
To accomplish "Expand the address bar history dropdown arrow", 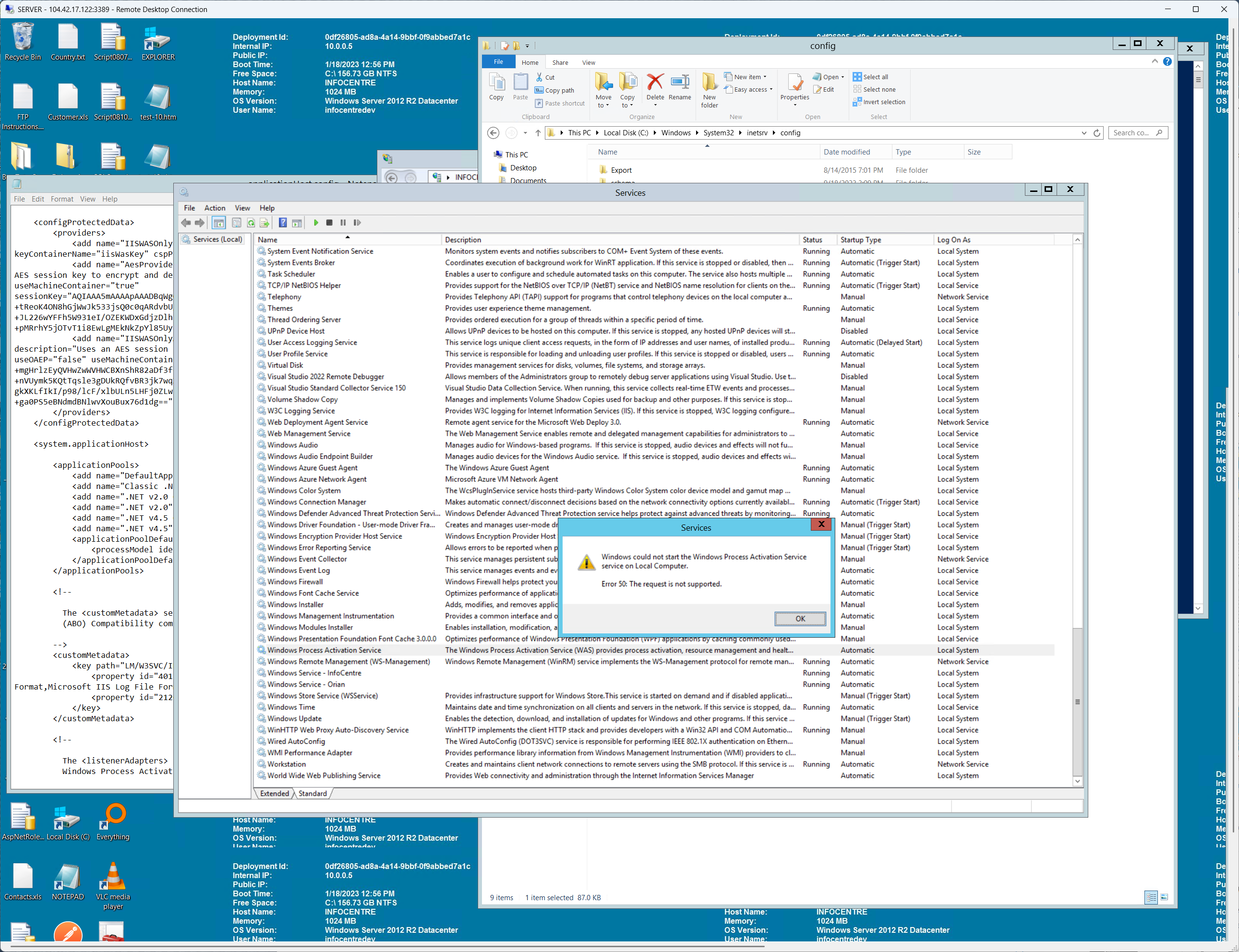I will click(x=1083, y=133).
